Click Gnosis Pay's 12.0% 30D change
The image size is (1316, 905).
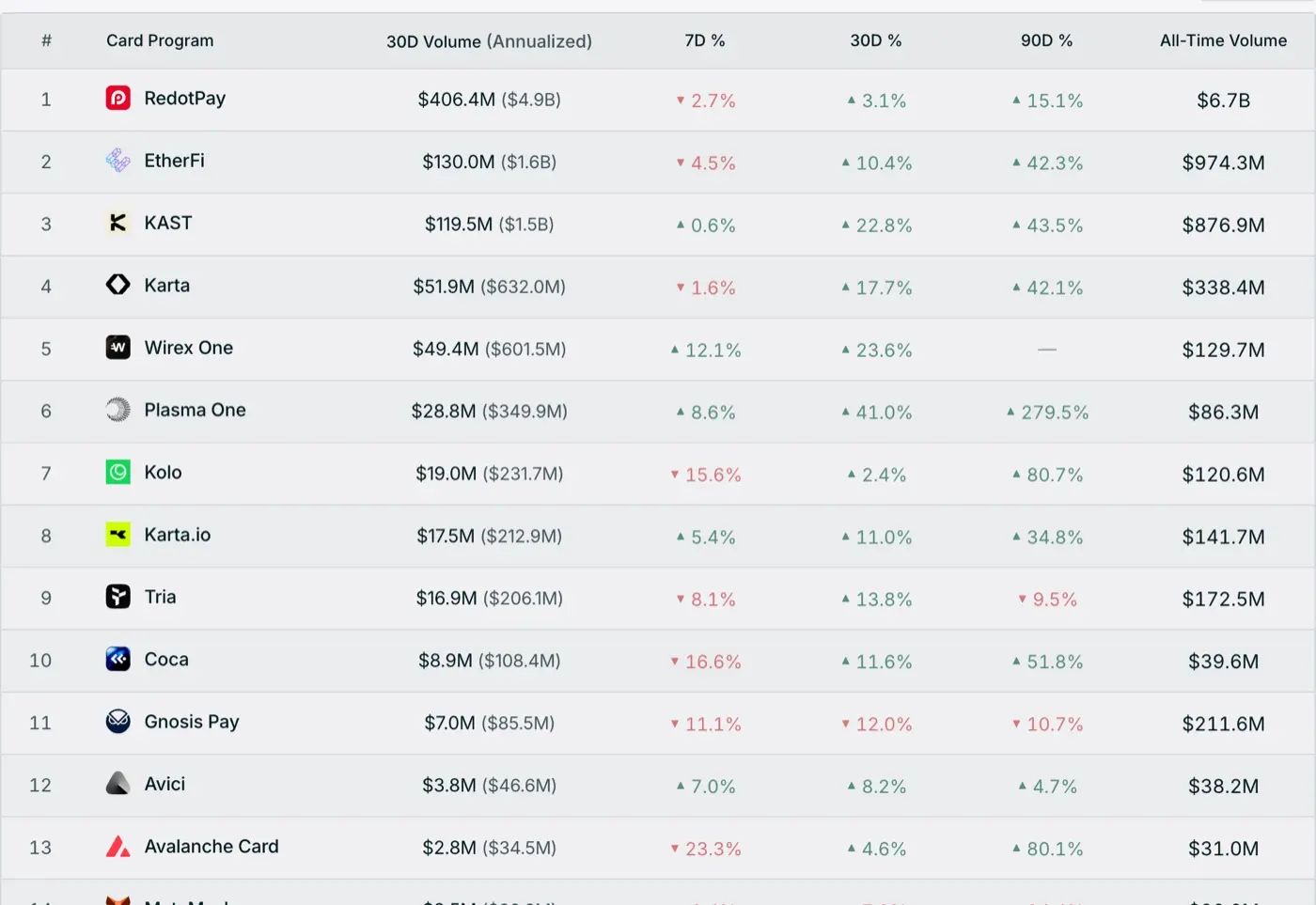(x=876, y=725)
